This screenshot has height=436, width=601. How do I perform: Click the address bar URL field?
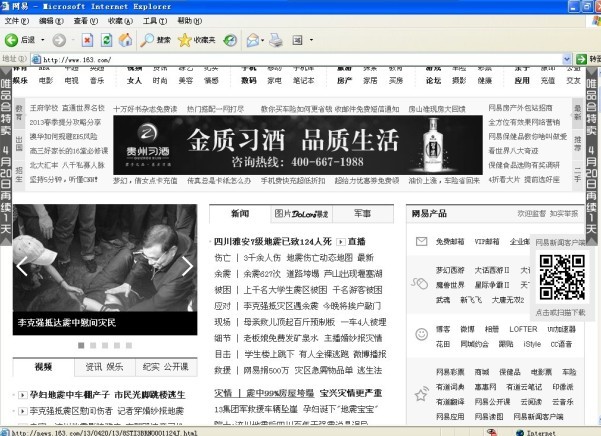click(x=300, y=60)
